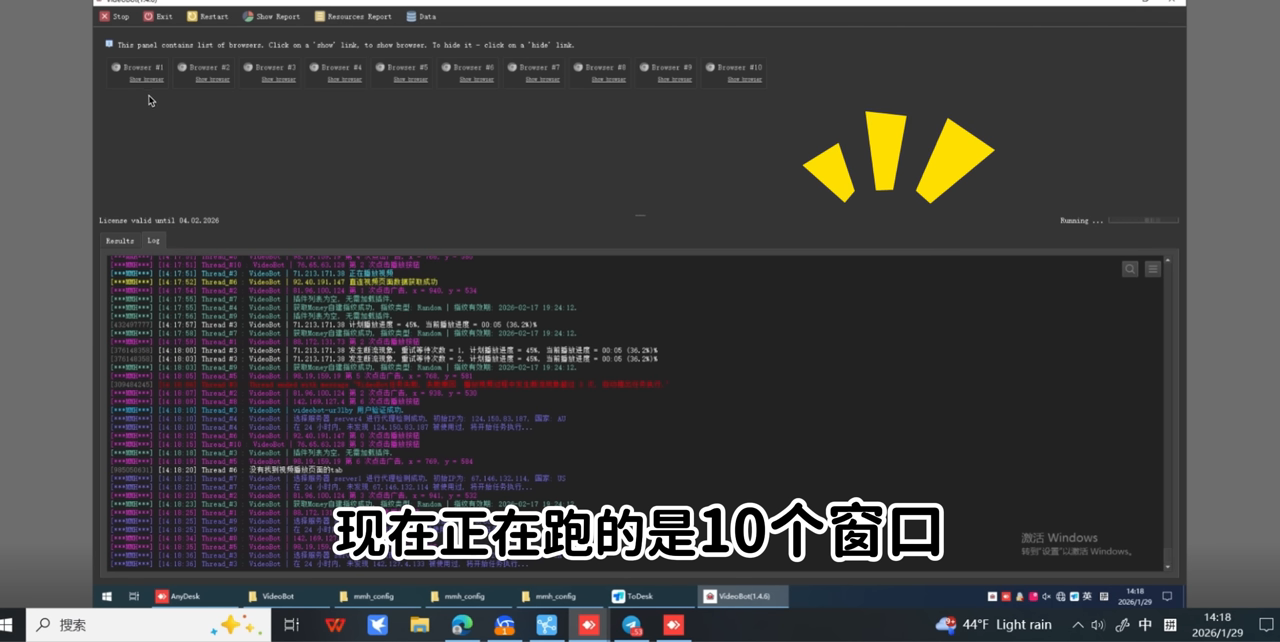
Task: Open the remote desktop Start button
Action: pyautogui.click(x=107, y=596)
